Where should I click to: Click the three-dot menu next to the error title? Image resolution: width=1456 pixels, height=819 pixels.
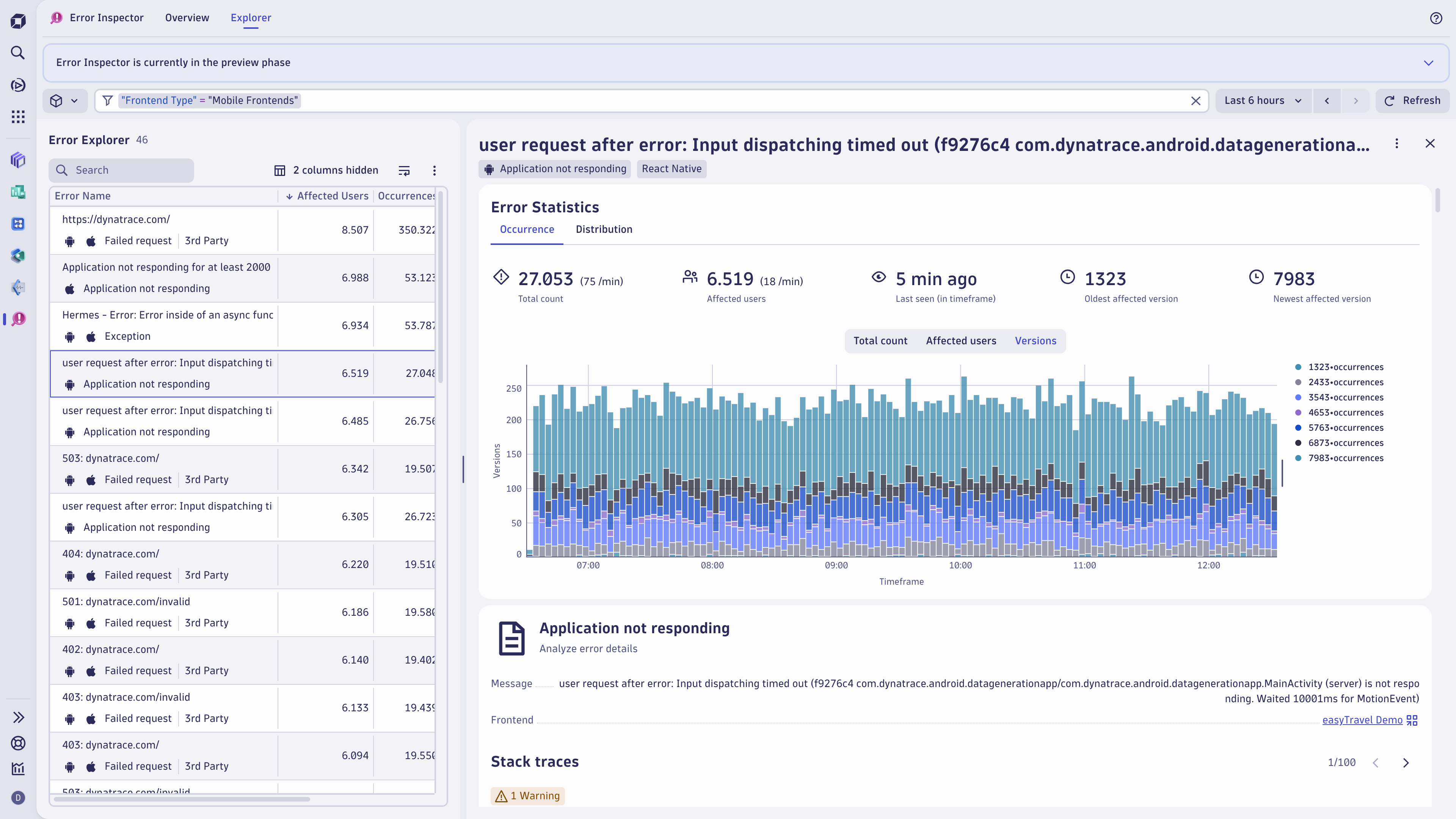tap(1396, 144)
